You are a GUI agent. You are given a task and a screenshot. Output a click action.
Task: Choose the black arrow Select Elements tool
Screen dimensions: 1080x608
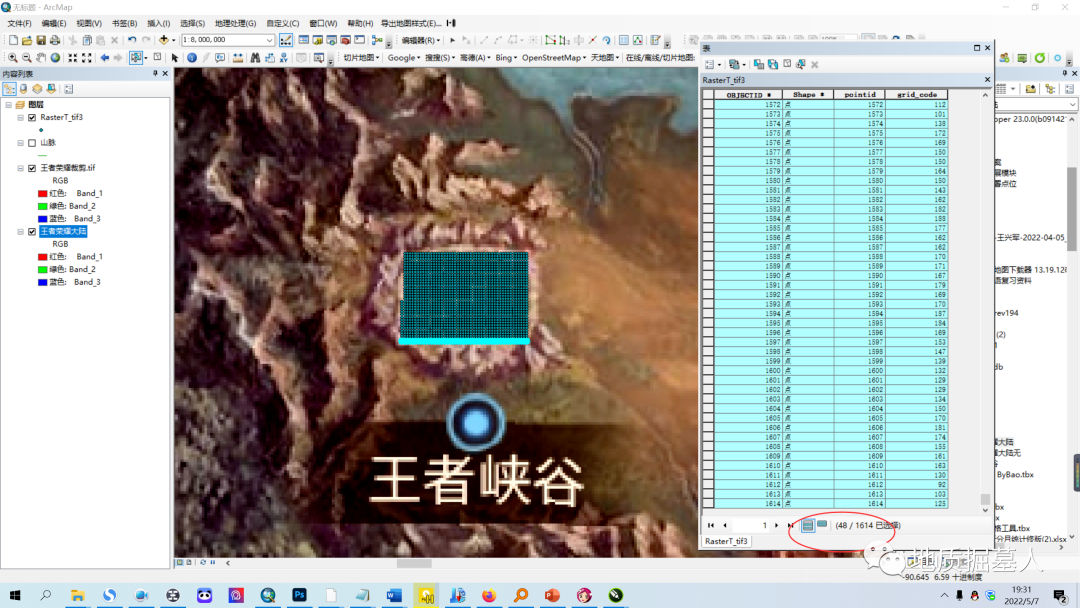click(175, 58)
